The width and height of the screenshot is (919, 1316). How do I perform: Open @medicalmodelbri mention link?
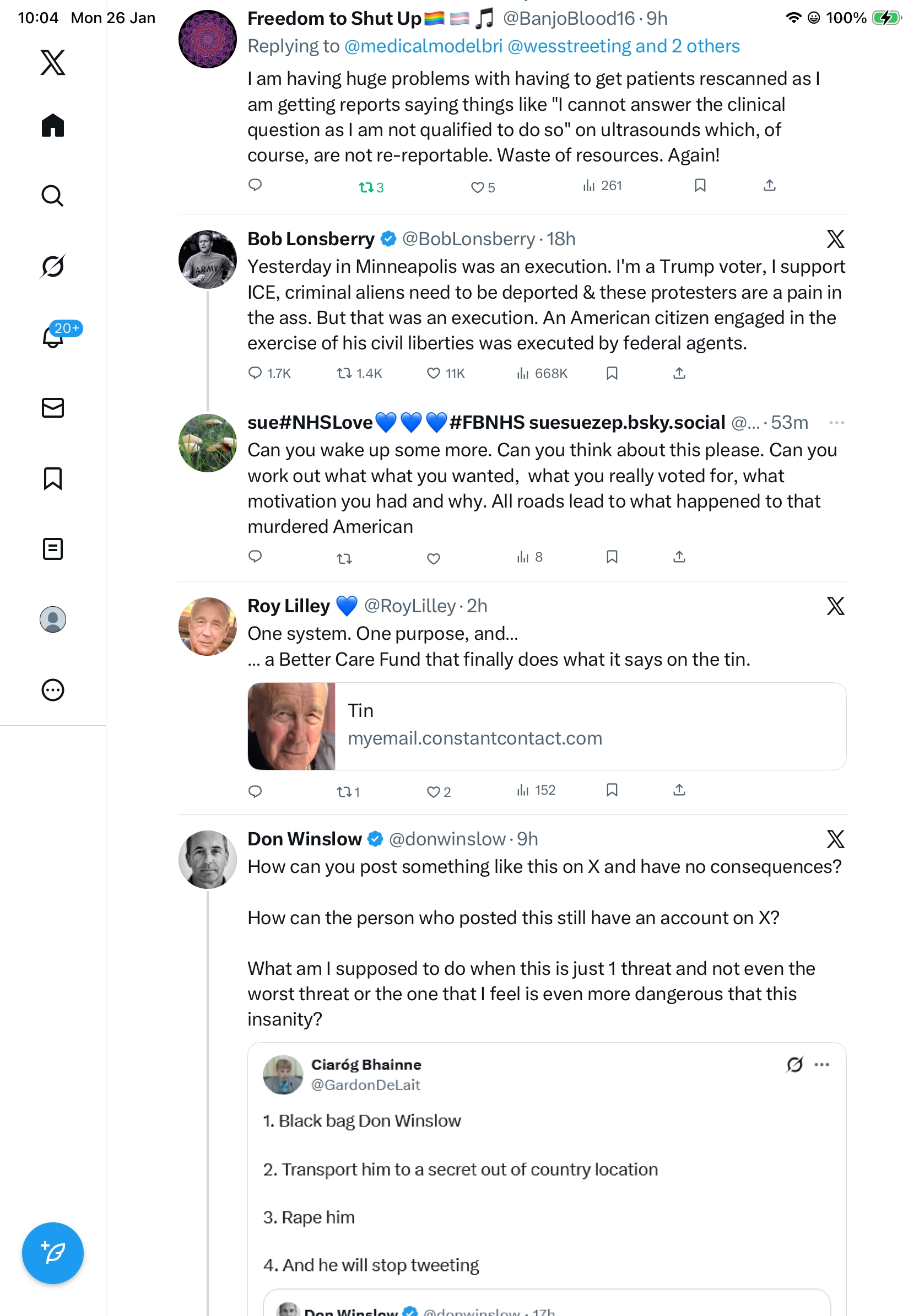coord(423,46)
